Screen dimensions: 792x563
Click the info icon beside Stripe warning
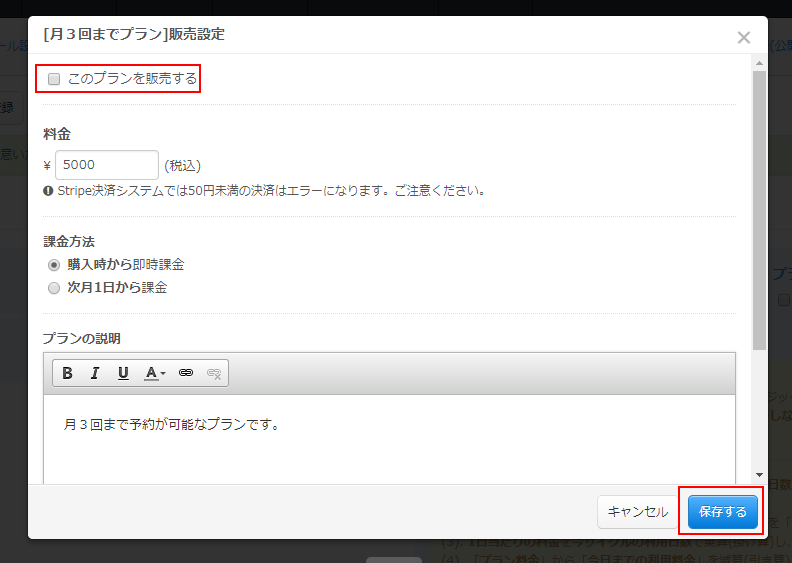pyautogui.click(x=48, y=190)
